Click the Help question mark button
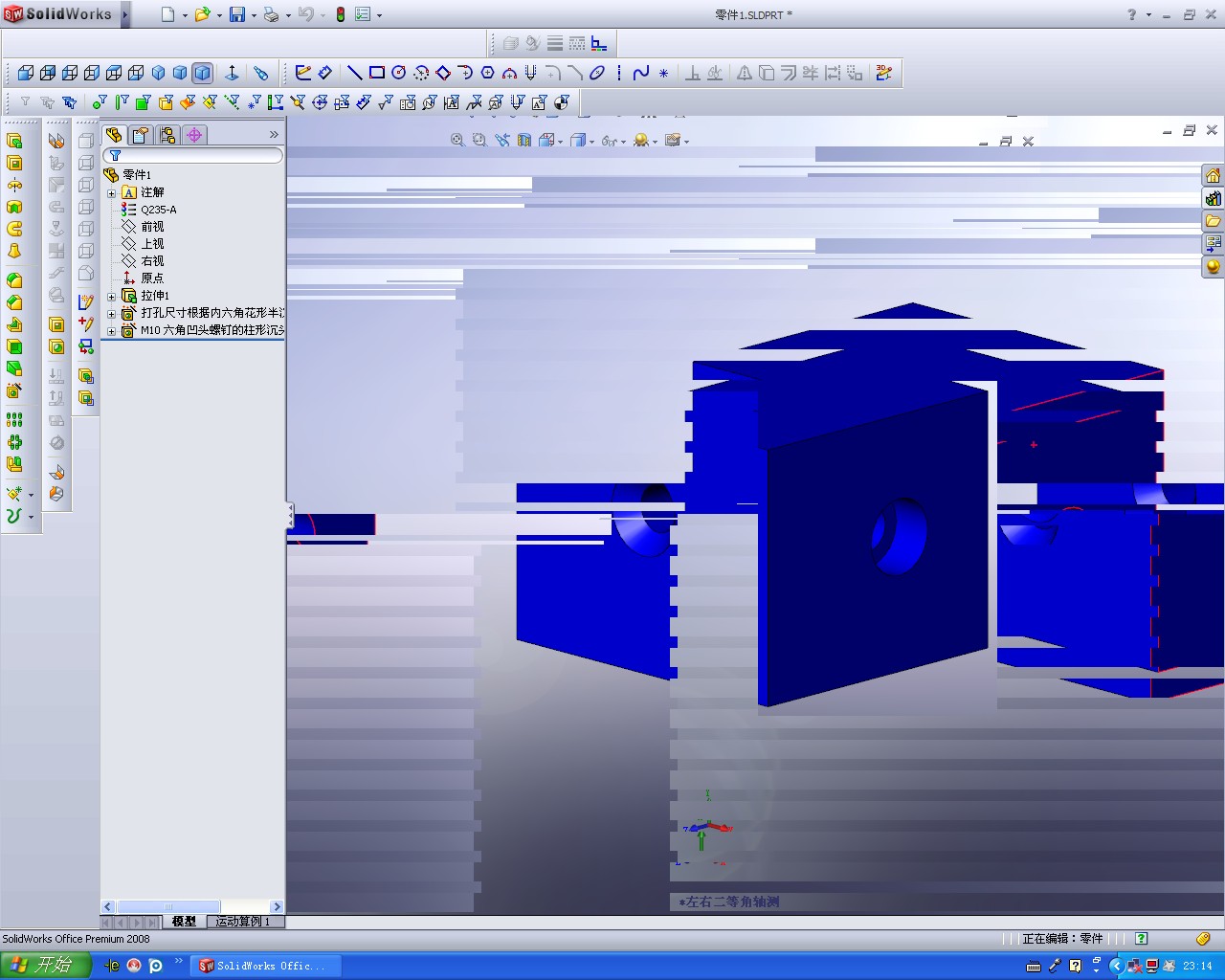Image resolution: width=1225 pixels, height=980 pixels. [x=1131, y=14]
